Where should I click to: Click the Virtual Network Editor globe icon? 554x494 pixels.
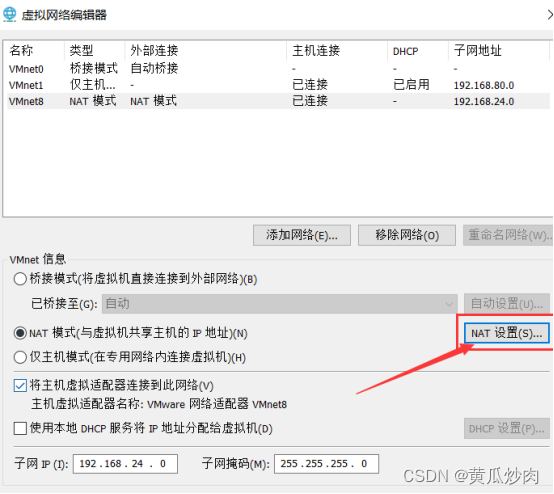tap(10, 14)
